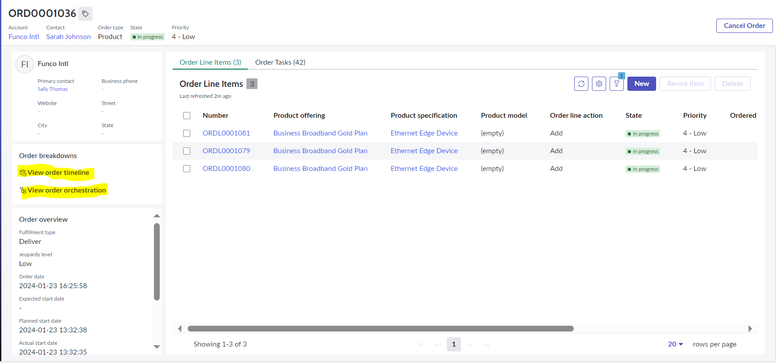Open Ethernet Edge Device in ORDL0001081 row
This screenshot has height=363, width=776.
click(x=424, y=133)
